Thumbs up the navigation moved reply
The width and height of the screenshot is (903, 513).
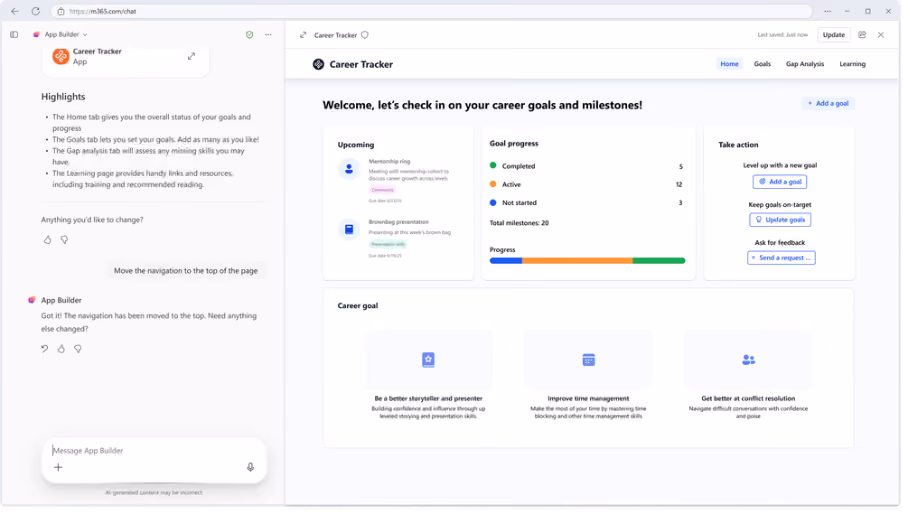click(61, 348)
